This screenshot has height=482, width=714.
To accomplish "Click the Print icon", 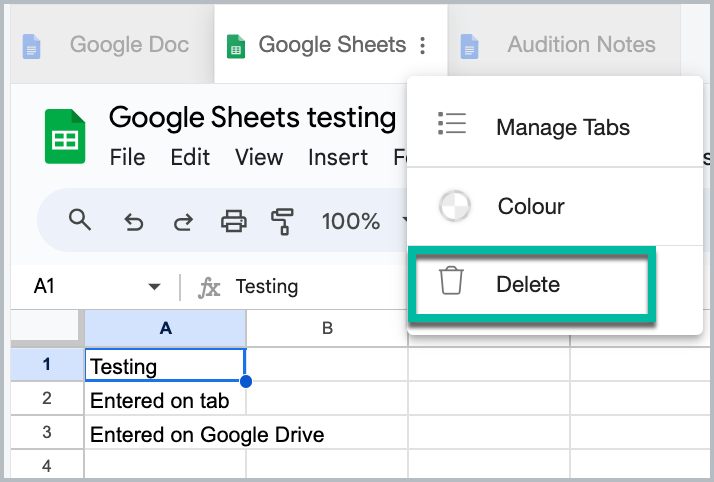I will click(x=234, y=221).
